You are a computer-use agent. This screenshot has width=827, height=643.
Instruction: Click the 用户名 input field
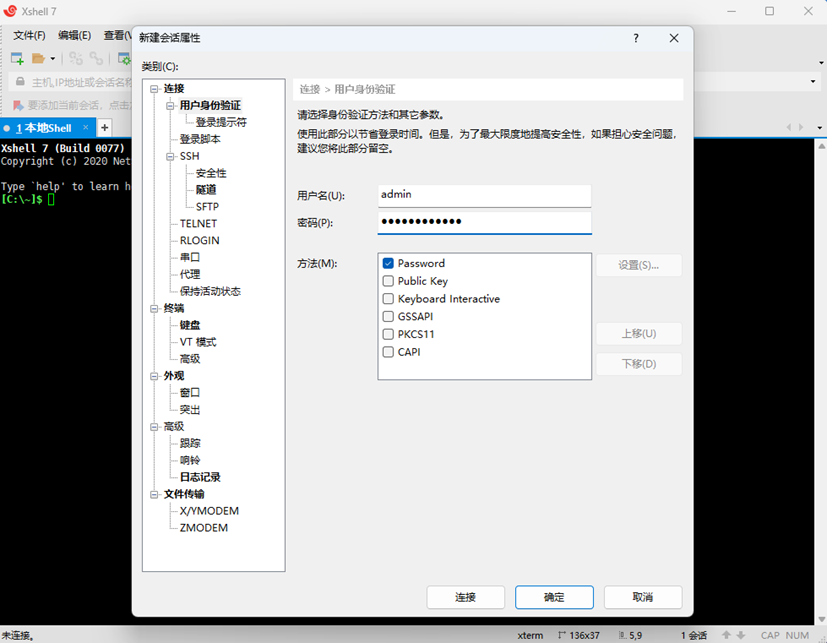point(484,195)
